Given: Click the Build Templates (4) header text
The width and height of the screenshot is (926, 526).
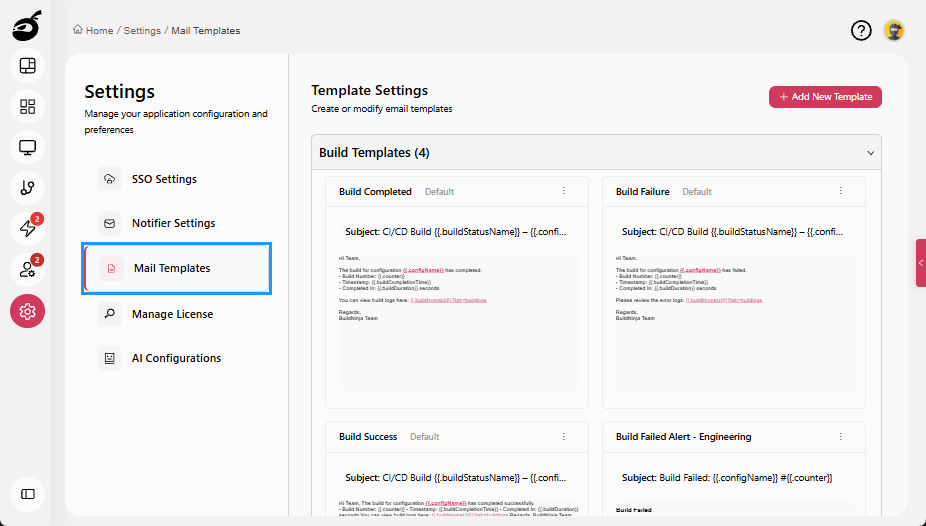Looking at the screenshot, I should [x=374, y=153].
